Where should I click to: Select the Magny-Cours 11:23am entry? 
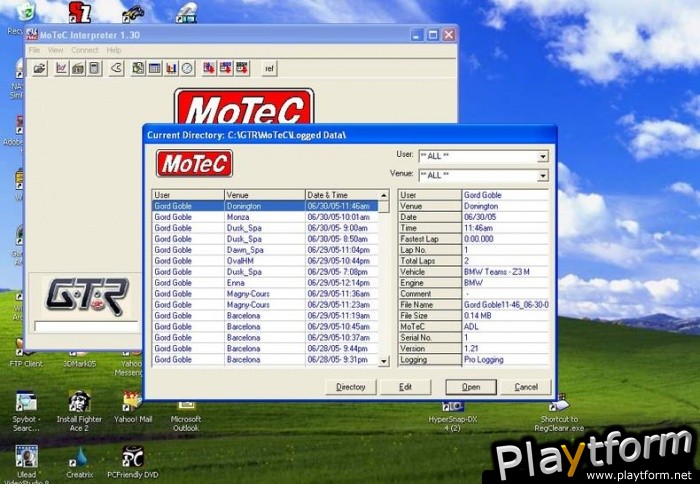265,305
